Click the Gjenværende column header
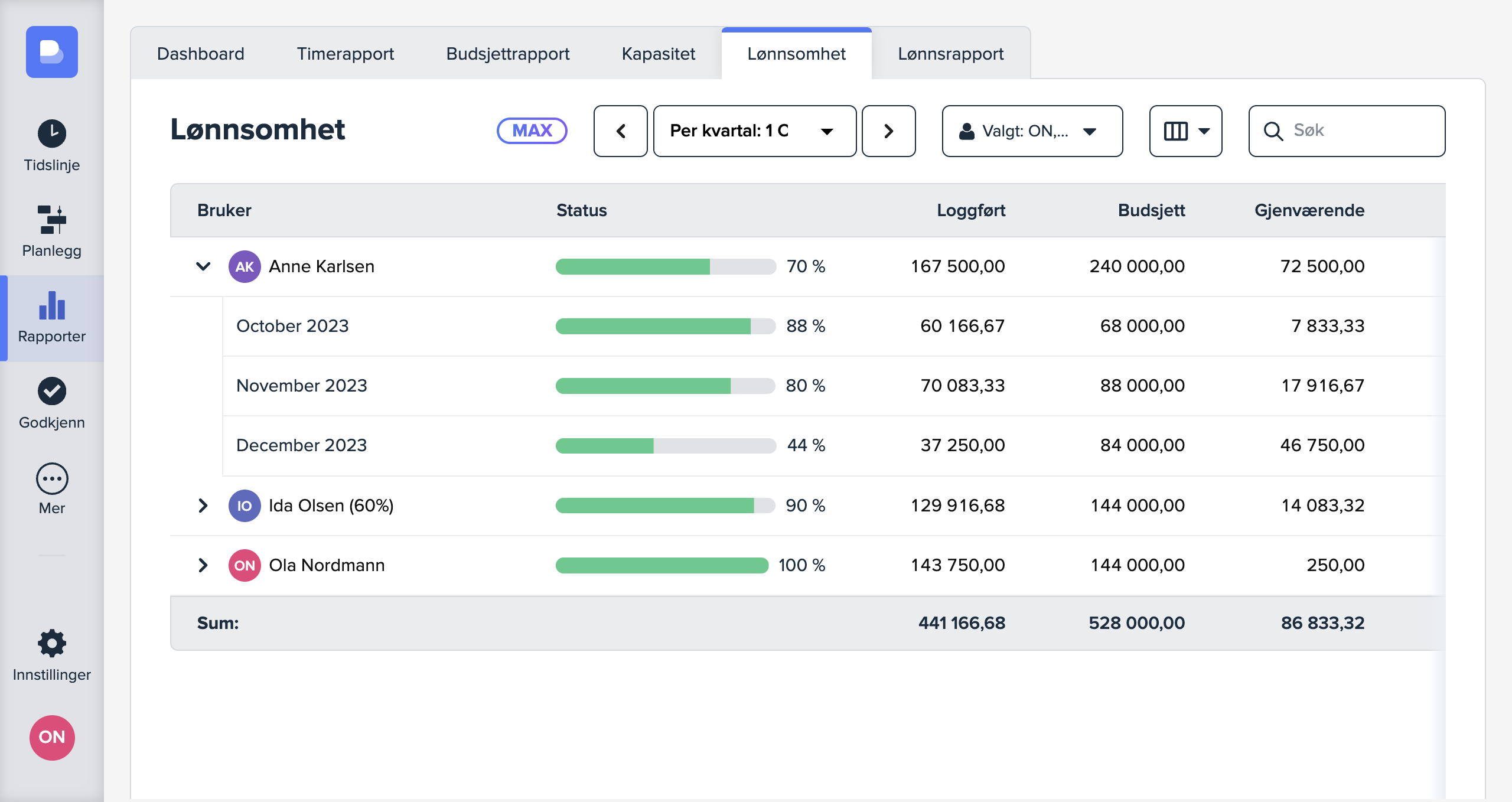The image size is (1512, 802). (x=1309, y=210)
